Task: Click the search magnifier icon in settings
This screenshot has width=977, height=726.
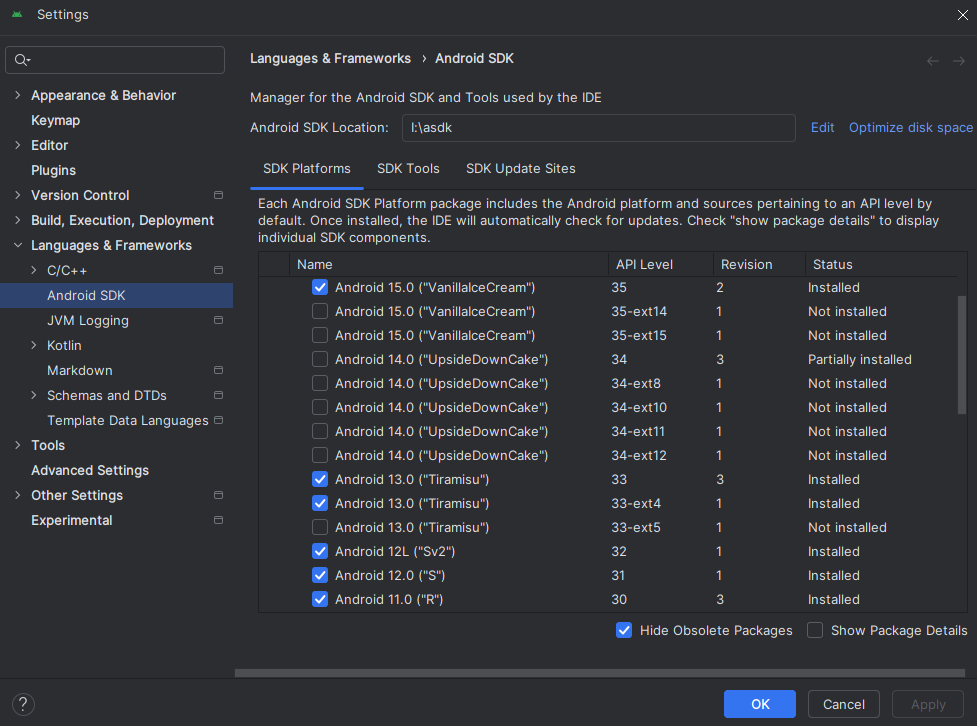Action: pos(22,60)
